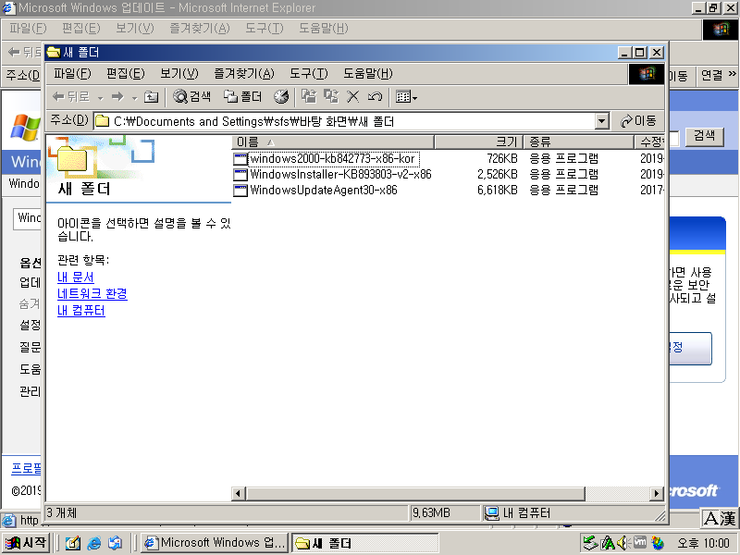Viewport: 740px width, 555px height.
Task: Click the 726KB size cell
Action: point(502,159)
